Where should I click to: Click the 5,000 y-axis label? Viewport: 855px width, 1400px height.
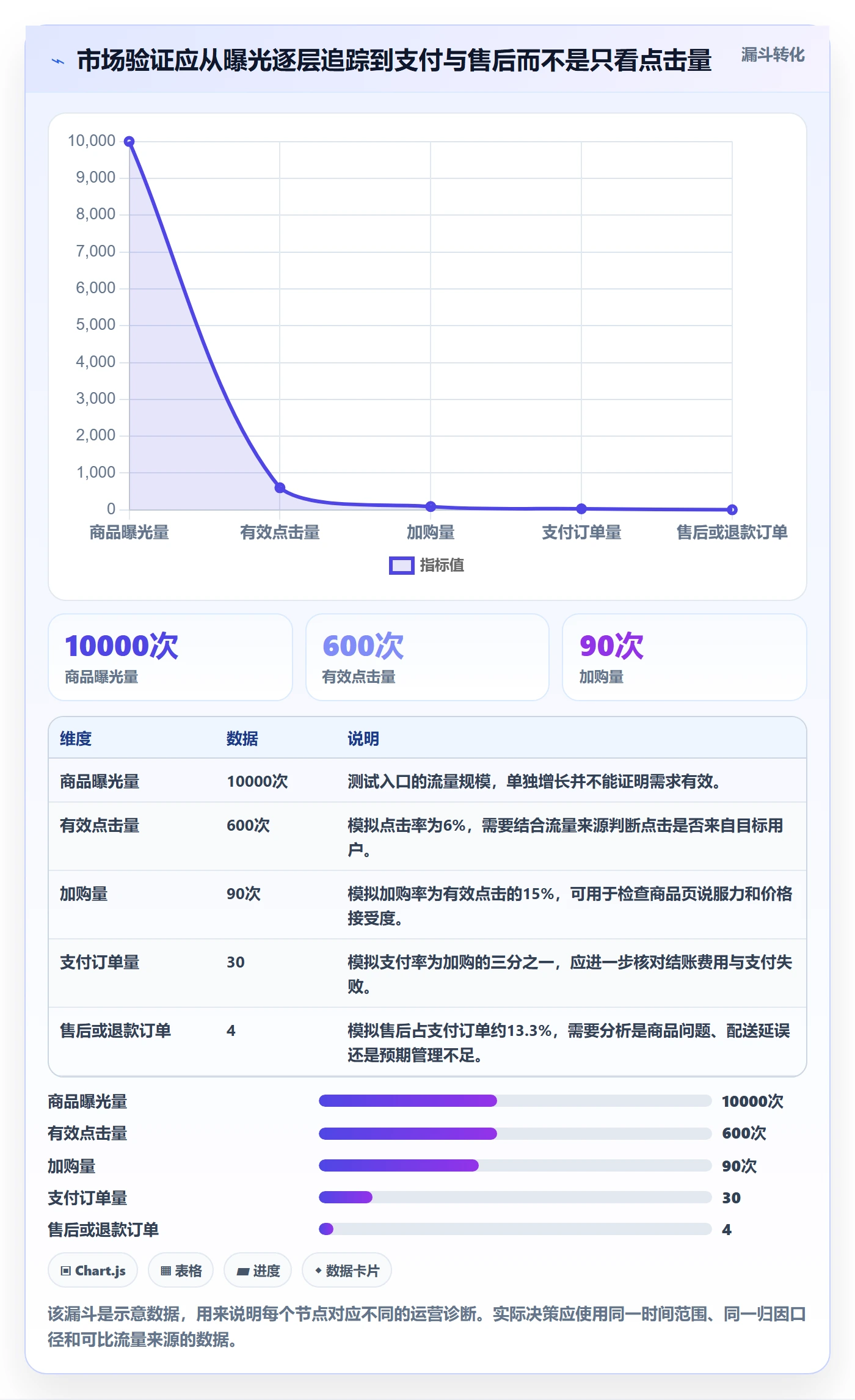[96, 325]
